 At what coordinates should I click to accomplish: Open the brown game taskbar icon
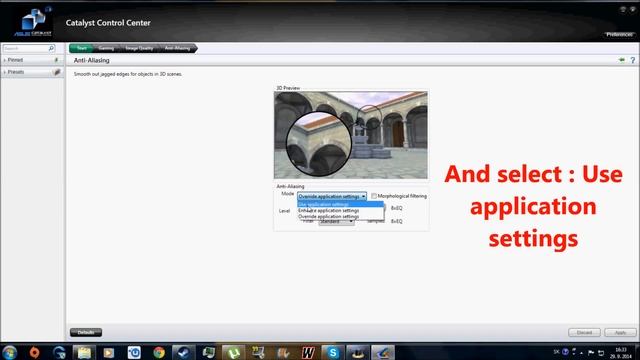pos(283,352)
